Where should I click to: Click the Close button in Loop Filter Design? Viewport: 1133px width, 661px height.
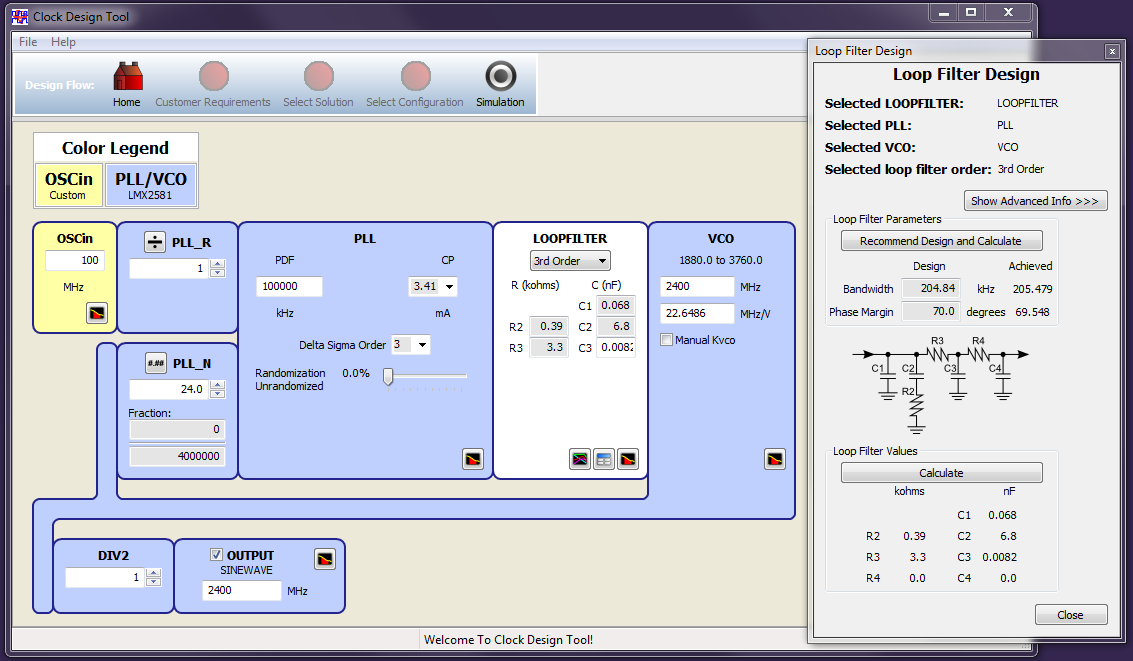coord(1070,615)
